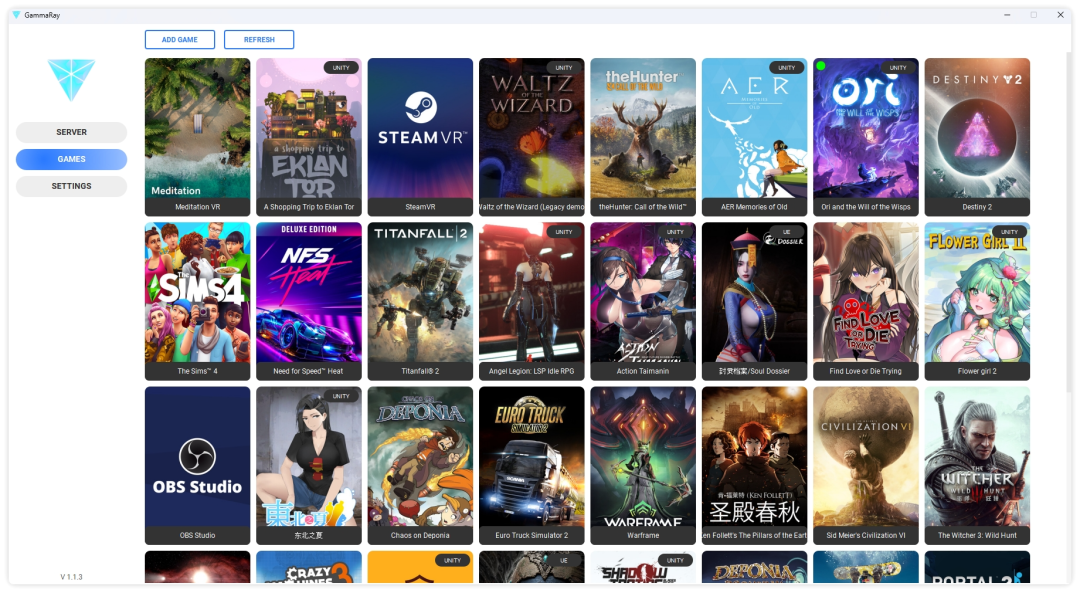Click the UNITY badge on AER tile
This screenshot has height=593, width=1080.
(x=786, y=68)
